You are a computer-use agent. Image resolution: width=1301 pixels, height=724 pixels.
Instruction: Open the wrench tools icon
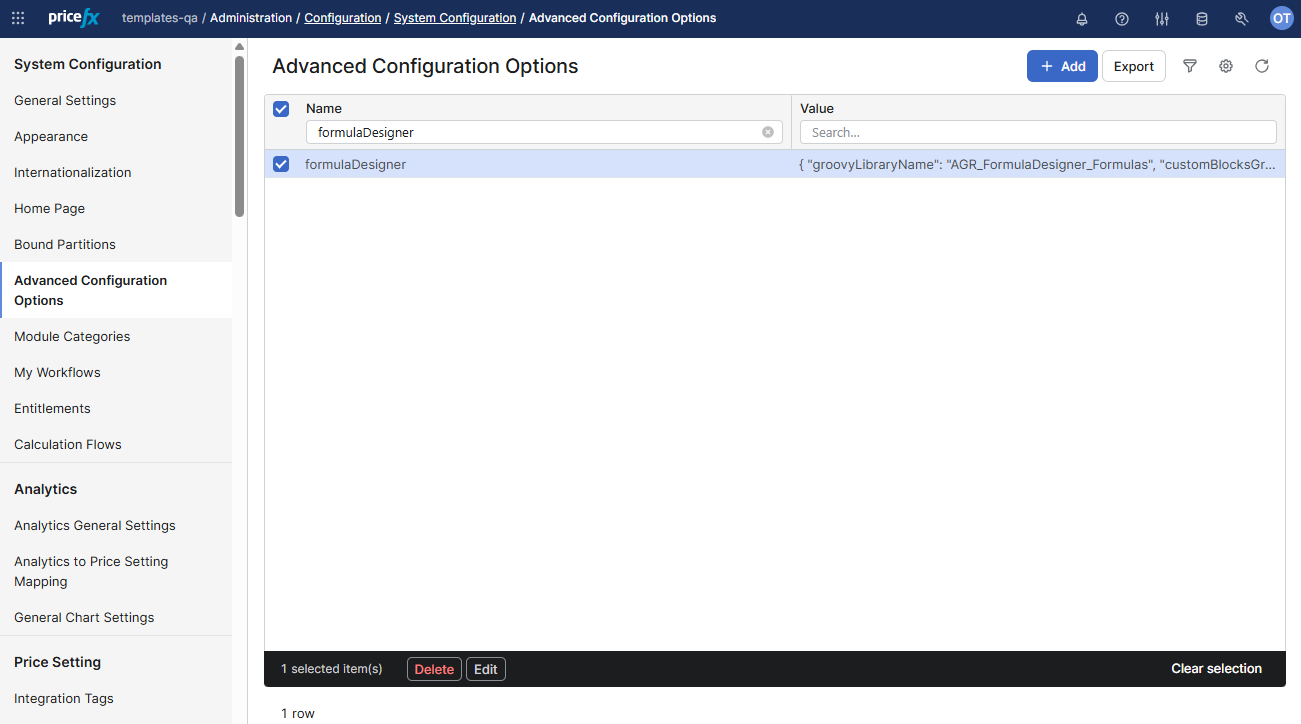click(x=1242, y=18)
